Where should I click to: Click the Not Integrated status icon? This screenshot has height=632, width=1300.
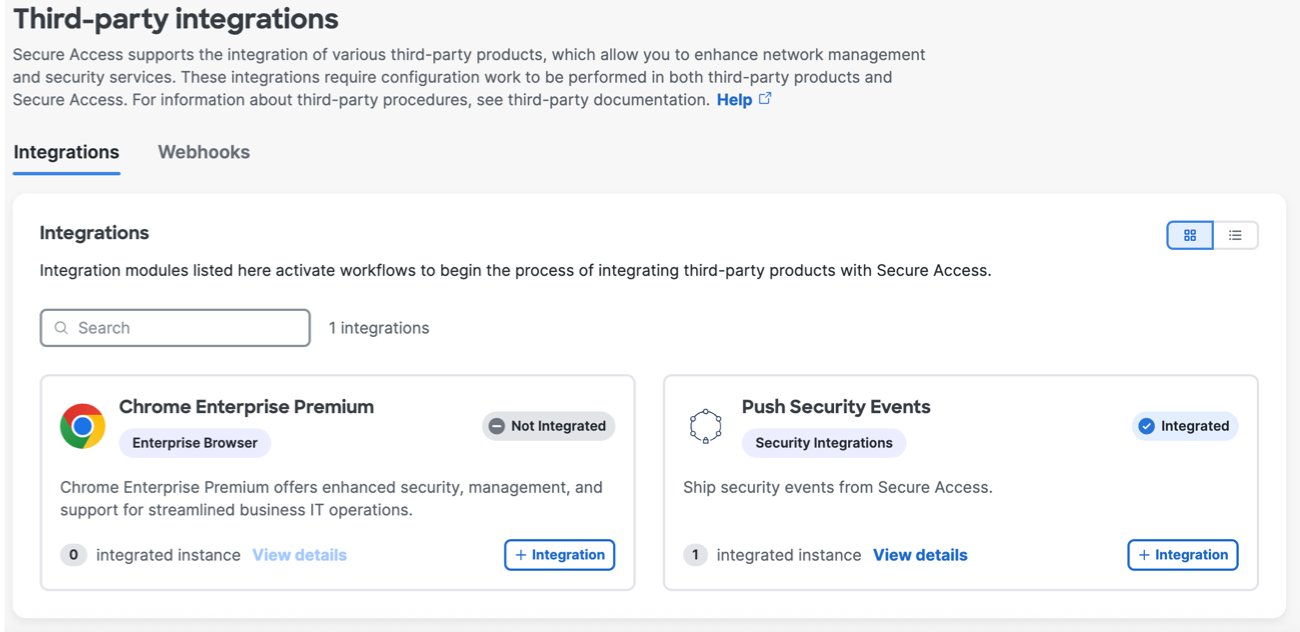(497, 425)
